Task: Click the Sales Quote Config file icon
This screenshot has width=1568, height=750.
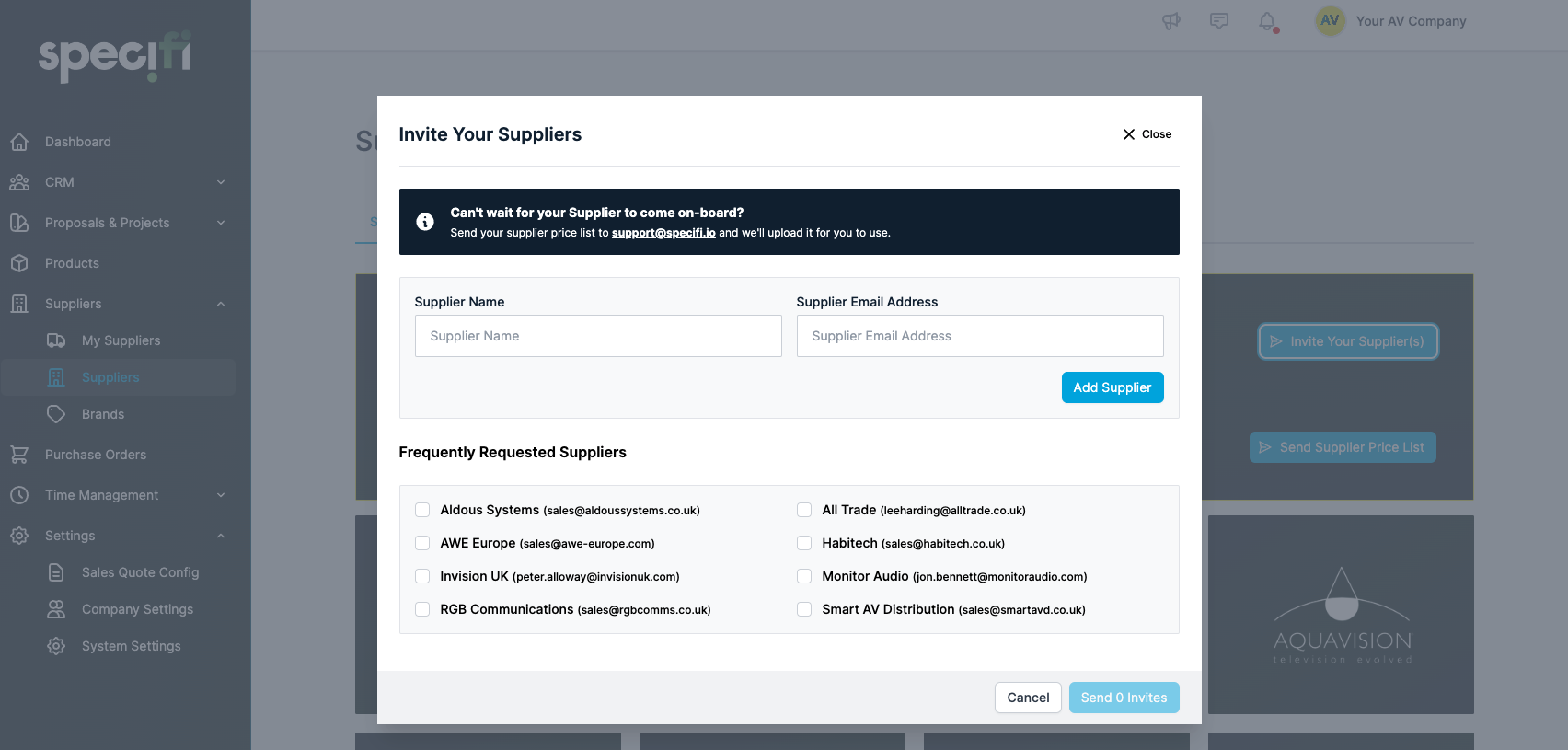Action: (56, 572)
